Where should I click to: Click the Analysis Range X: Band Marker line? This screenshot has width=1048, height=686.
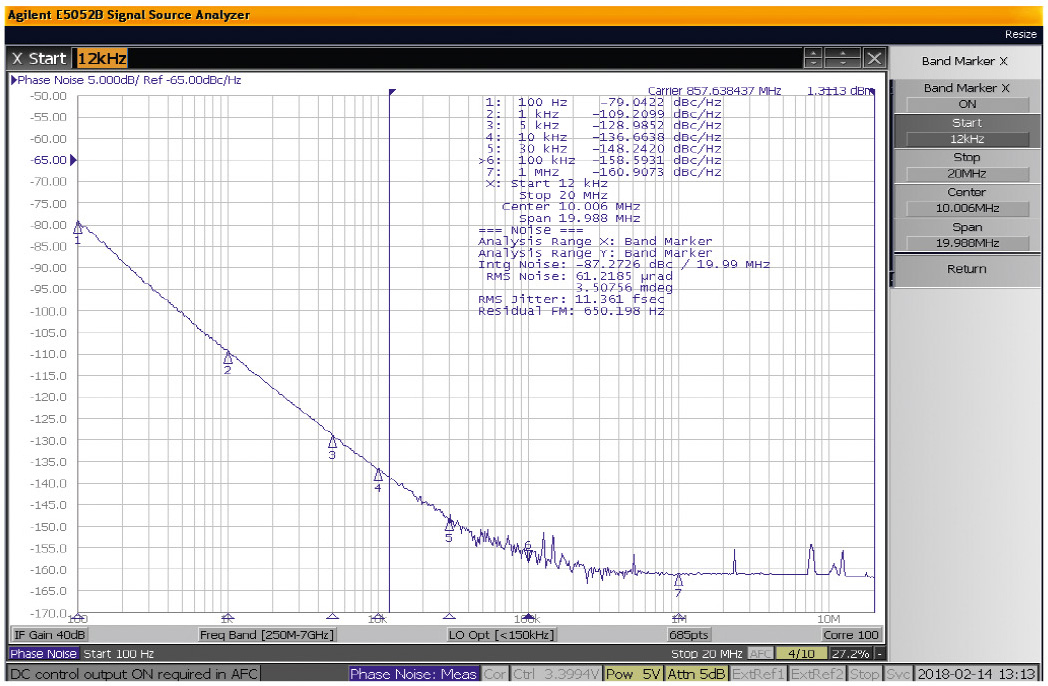click(x=595, y=241)
